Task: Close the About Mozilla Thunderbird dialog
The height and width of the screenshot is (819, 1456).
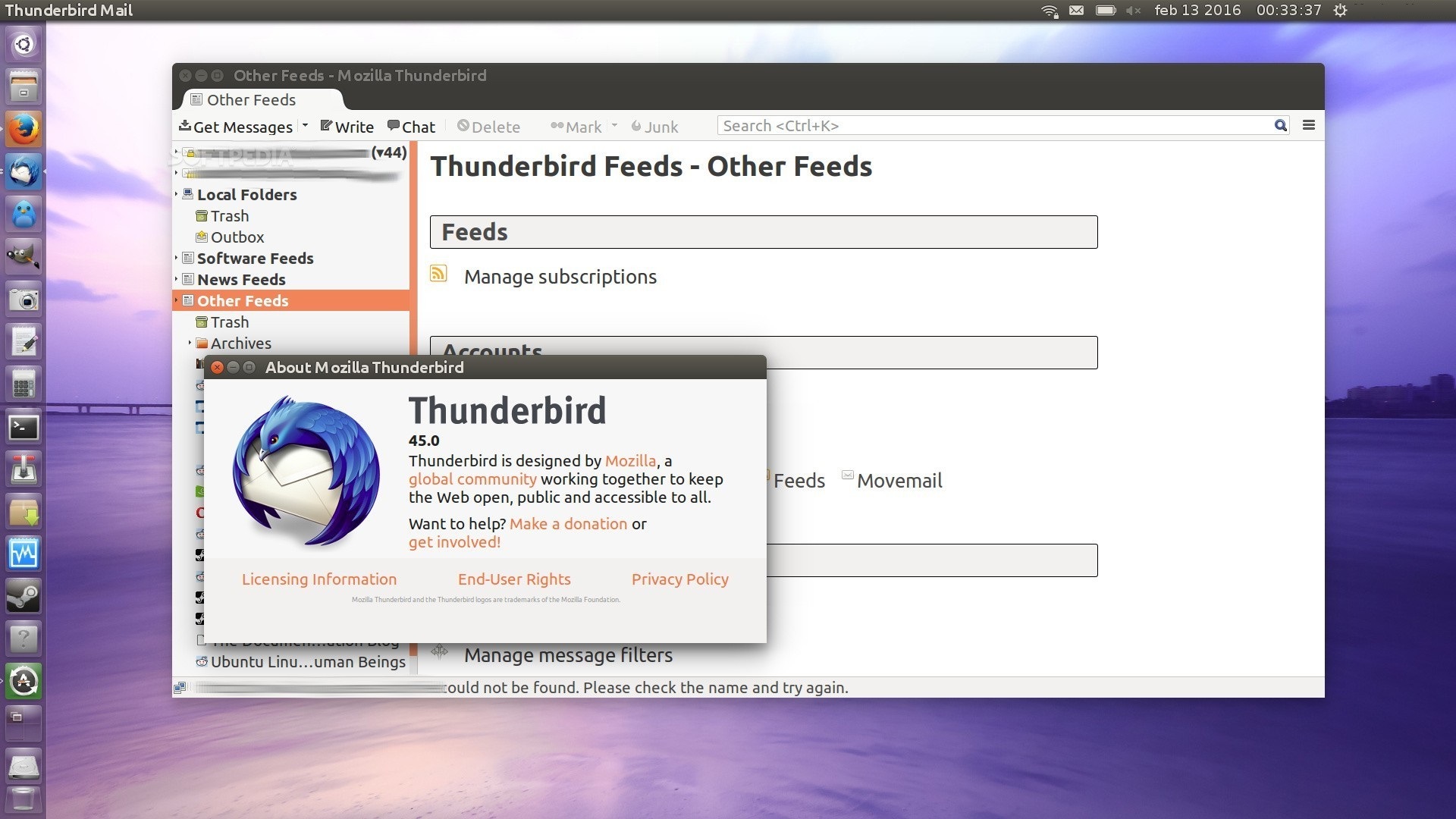Action: click(217, 367)
